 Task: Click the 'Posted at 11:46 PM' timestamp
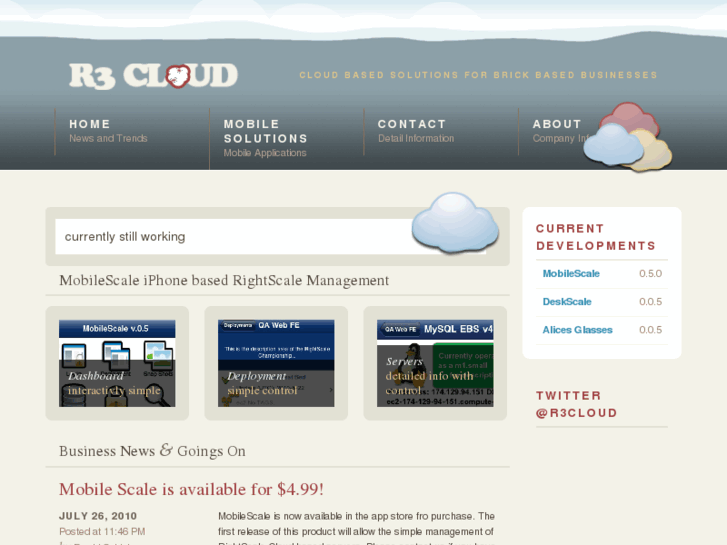[102, 532]
